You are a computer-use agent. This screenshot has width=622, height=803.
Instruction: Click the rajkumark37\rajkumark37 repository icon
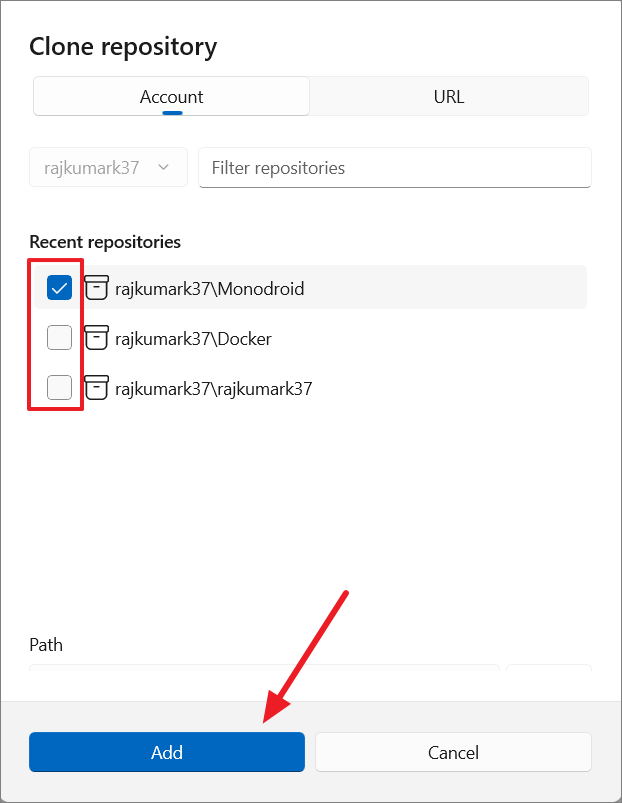click(96, 387)
